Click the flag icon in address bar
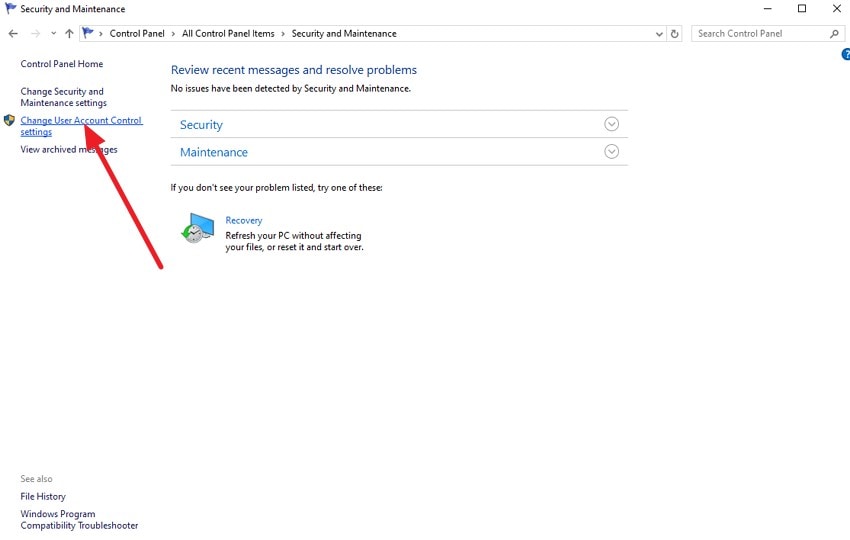This screenshot has width=850, height=540. [x=87, y=33]
